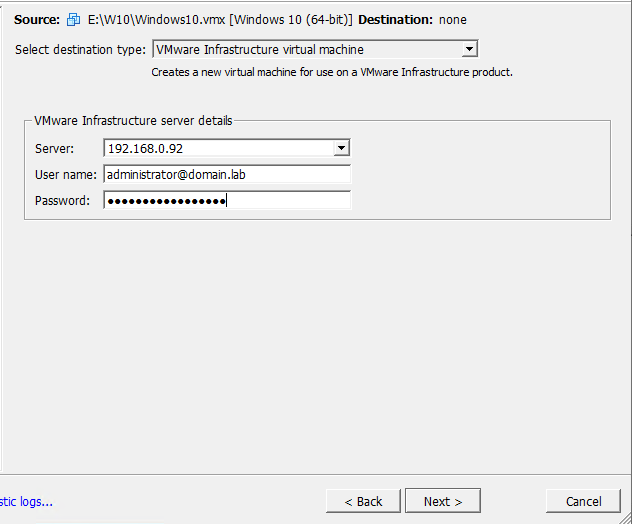Go to the previous step with Back
Screen dimensions: 632x524
pos(363,501)
